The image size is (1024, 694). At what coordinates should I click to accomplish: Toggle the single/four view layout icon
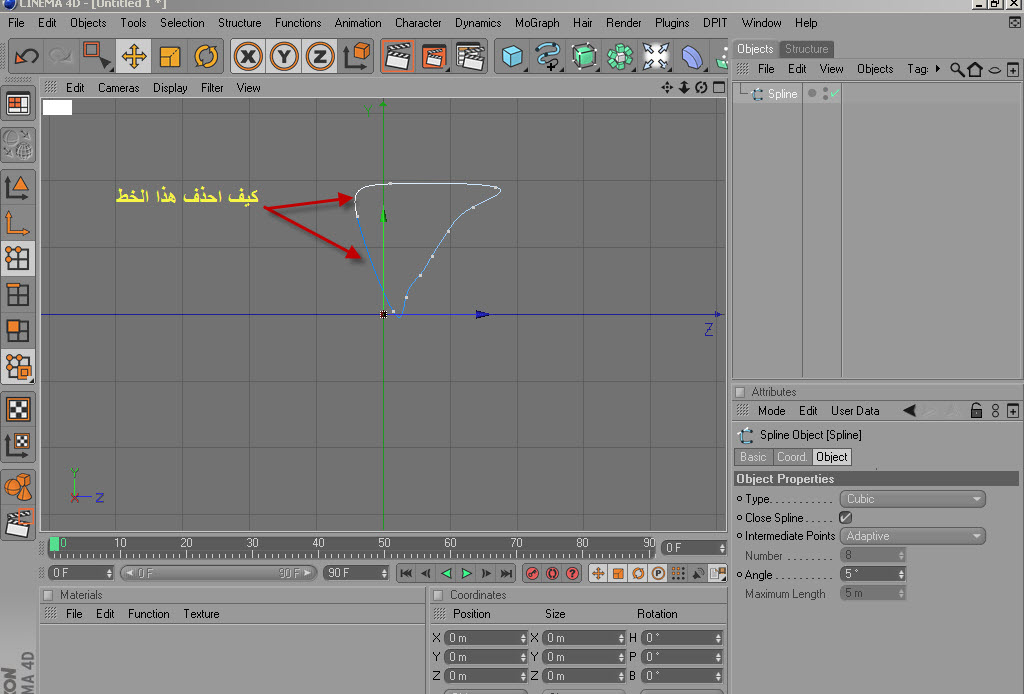tap(718, 87)
